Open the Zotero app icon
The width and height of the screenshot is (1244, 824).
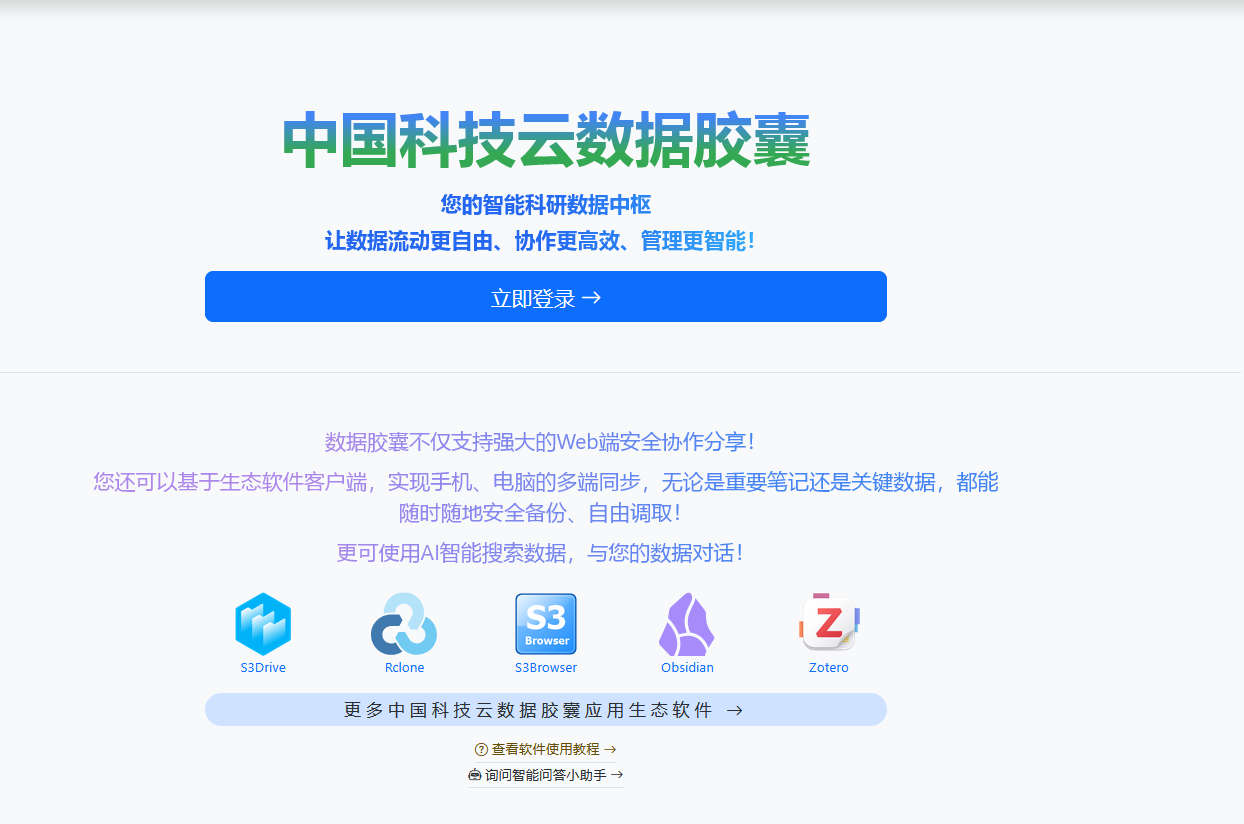(x=829, y=622)
